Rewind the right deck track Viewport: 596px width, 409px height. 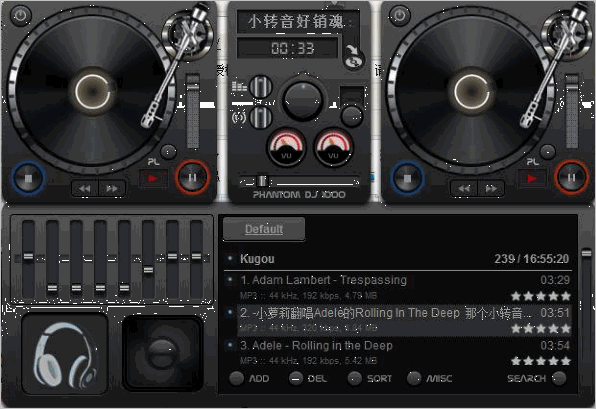(x=464, y=189)
